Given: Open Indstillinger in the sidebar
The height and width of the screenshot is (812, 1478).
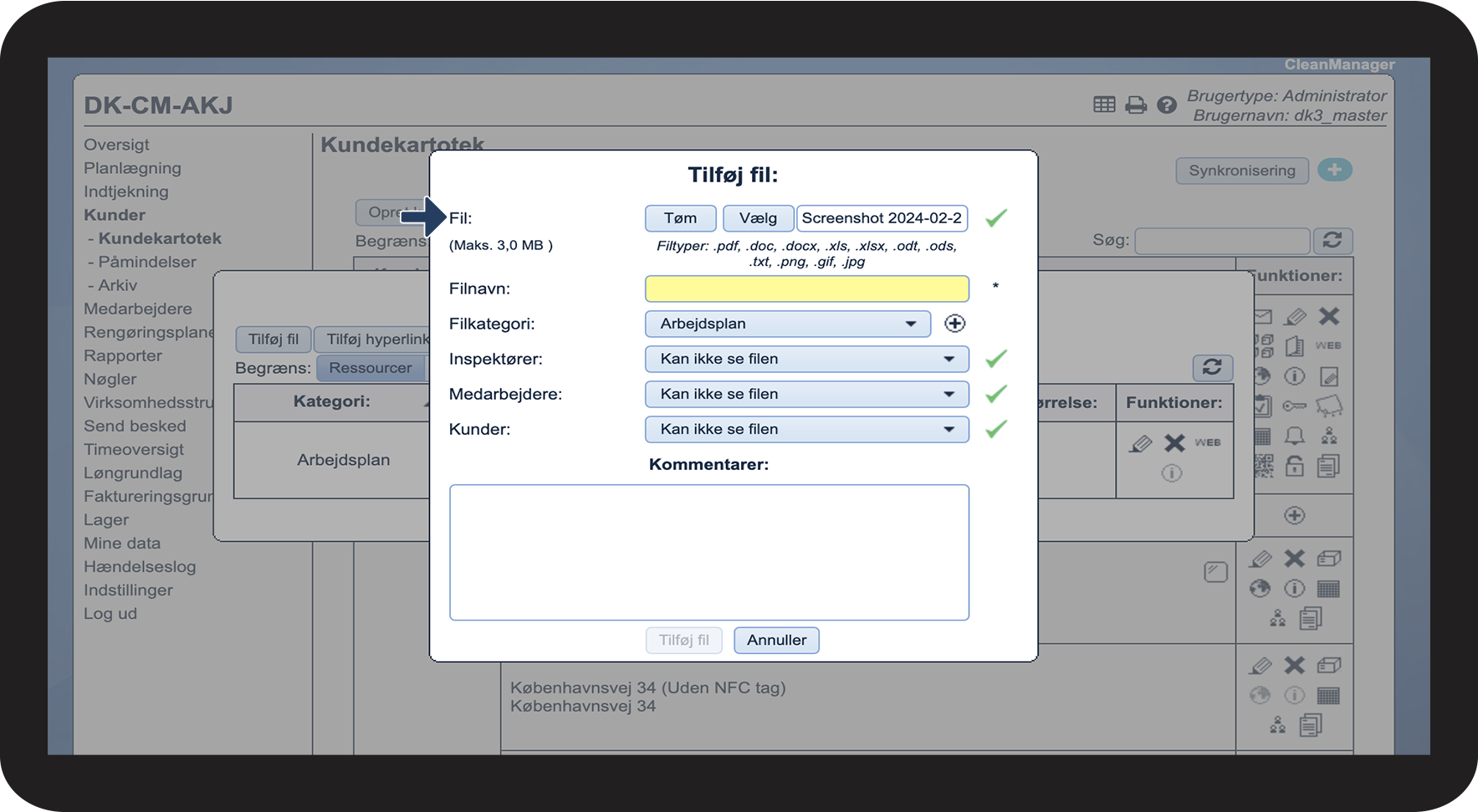Looking at the screenshot, I should pyautogui.click(x=128, y=590).
